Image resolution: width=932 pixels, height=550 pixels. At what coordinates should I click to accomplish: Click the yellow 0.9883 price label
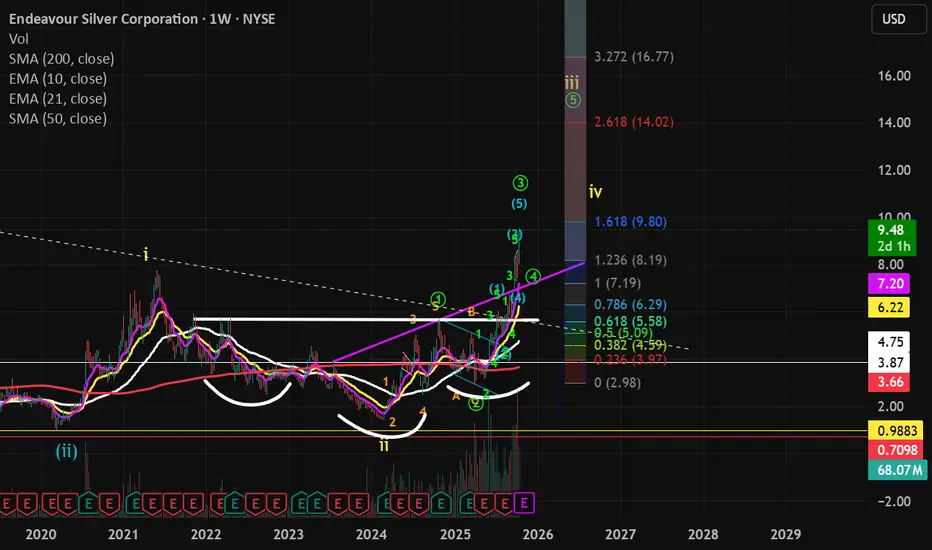896,430
